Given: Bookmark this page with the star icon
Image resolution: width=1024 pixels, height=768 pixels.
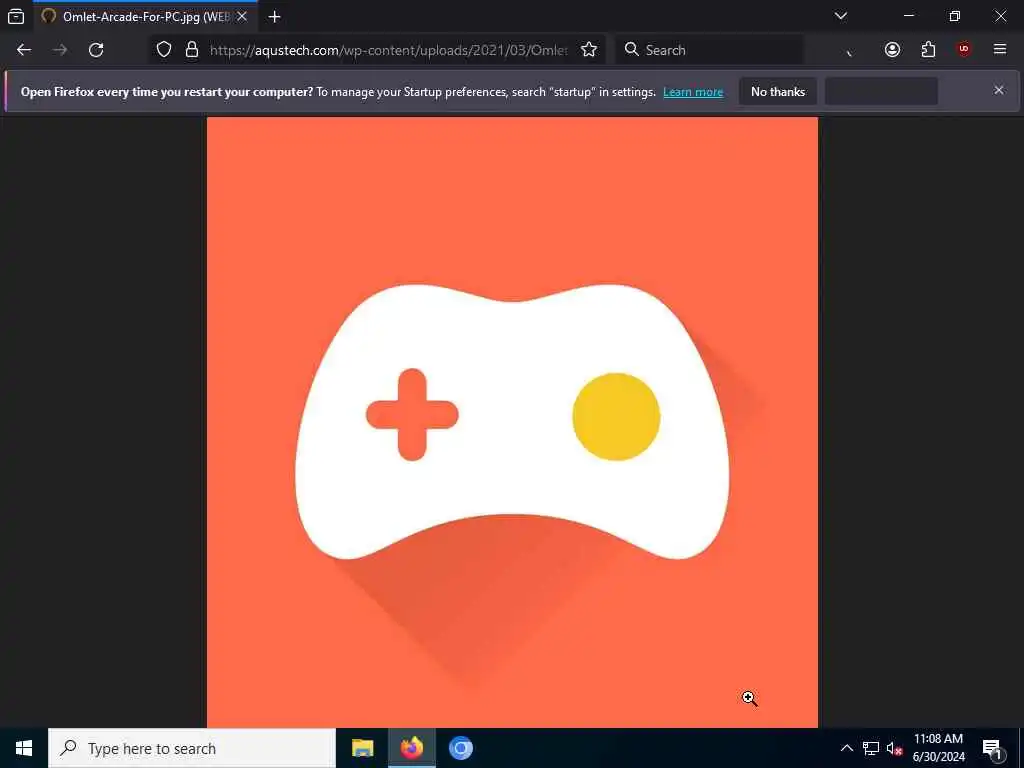Looking at the screenshot, I should tap(589, 50).
